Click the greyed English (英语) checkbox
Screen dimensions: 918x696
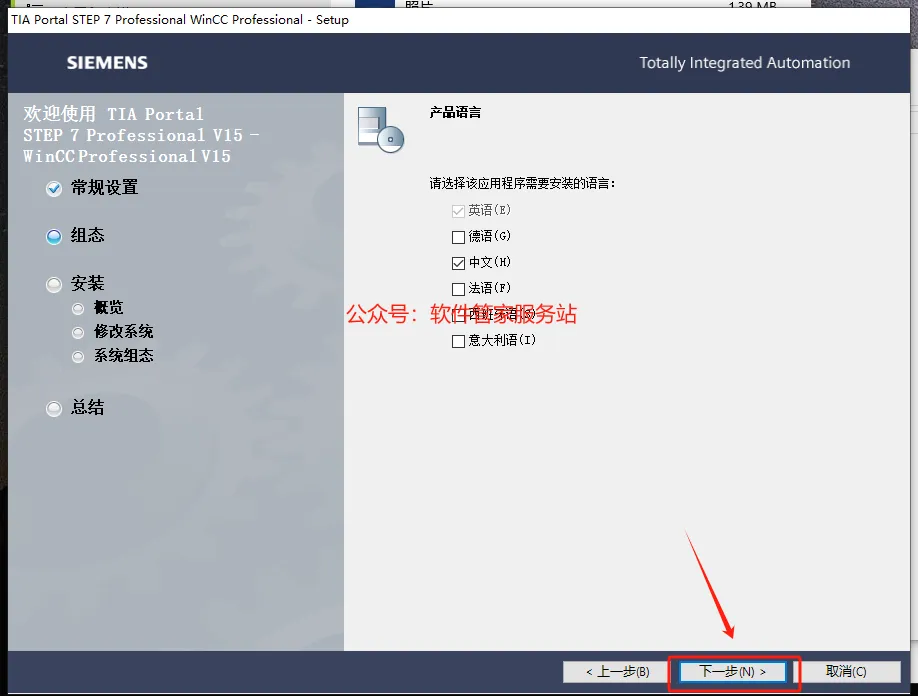(458, 211)
